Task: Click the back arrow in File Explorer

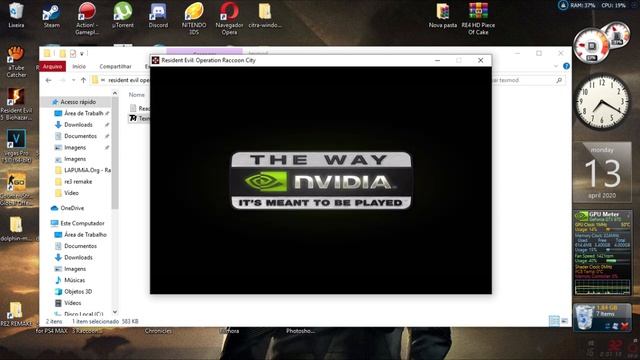Action: (x=48, y=80)
